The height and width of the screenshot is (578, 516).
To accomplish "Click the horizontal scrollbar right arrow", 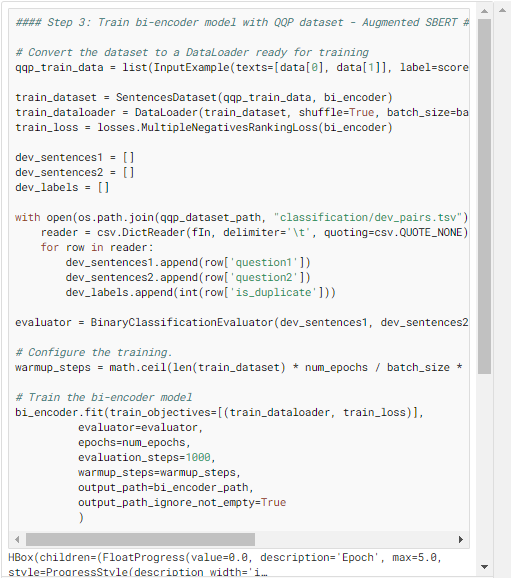I will pyautogui.click(x=461, y=540).
